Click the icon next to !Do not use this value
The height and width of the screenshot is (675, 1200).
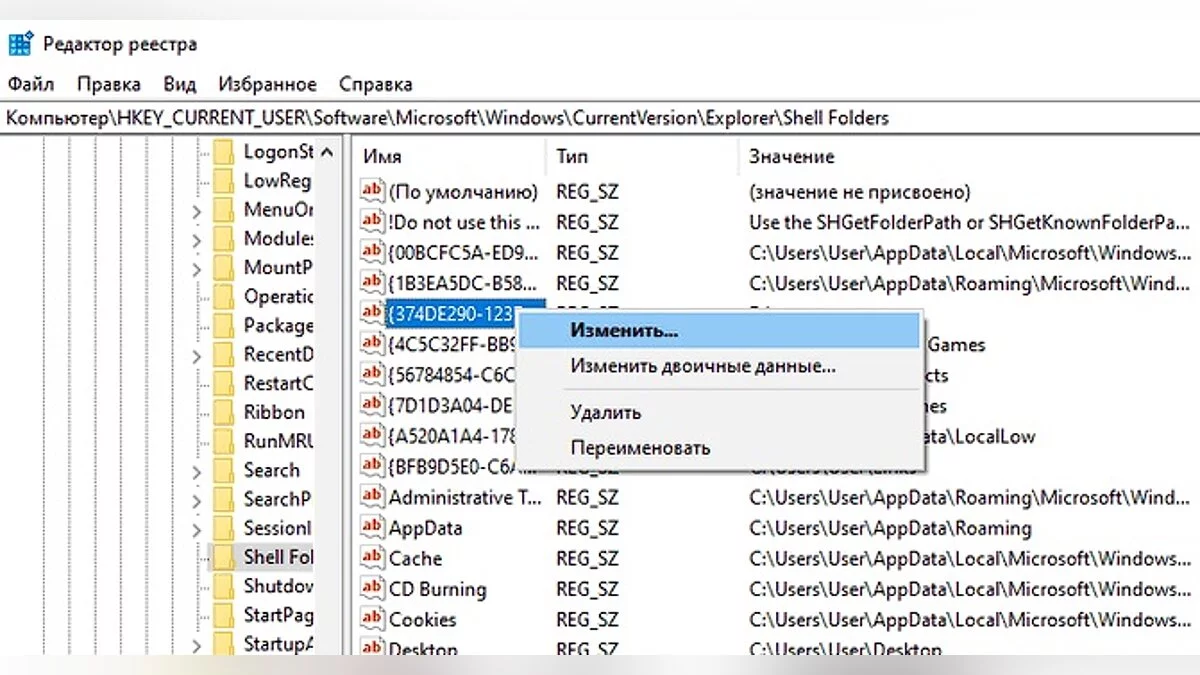coord(373,222)
